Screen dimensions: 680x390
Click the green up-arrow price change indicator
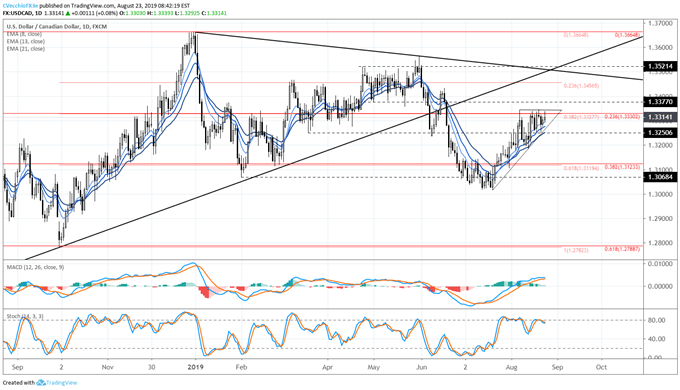pos(68,13)
